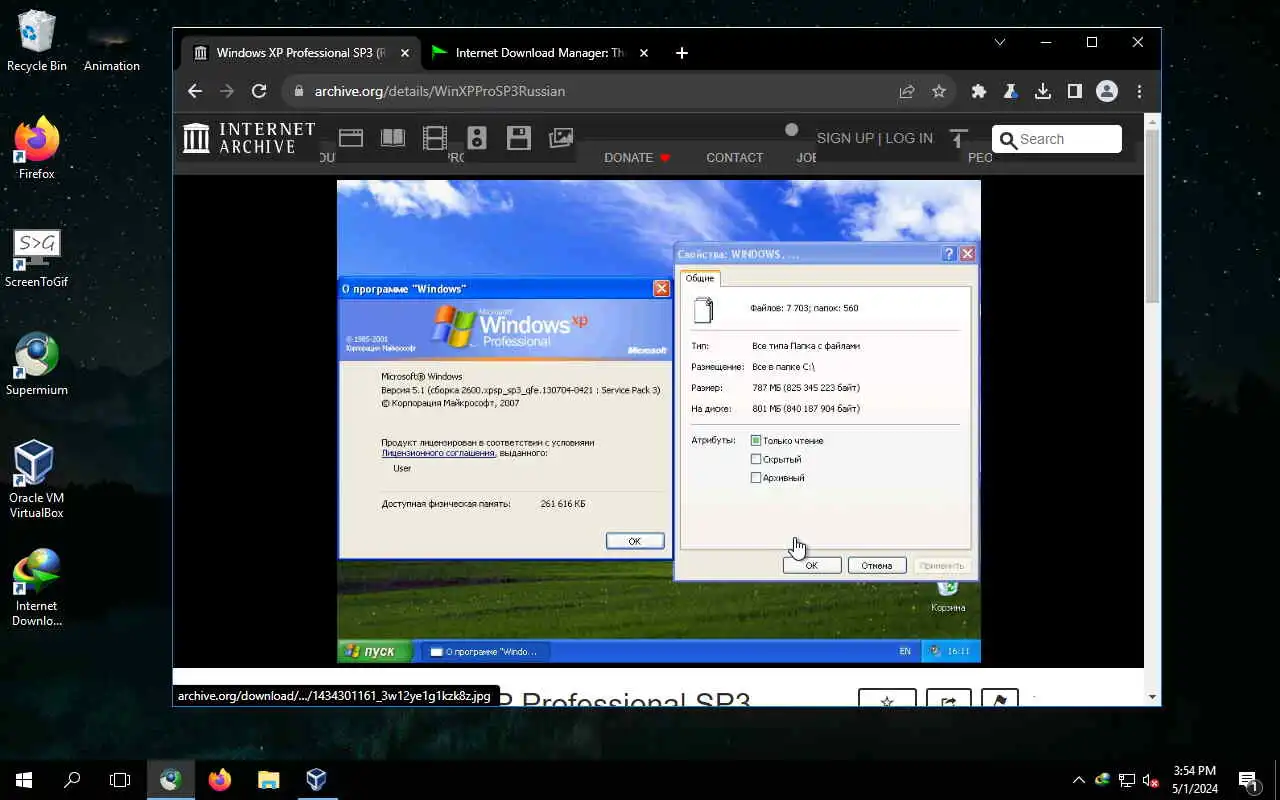1280x800 pixels.
Task: Open the Recycle Bin desktop icon
Action: click(37, 41)
